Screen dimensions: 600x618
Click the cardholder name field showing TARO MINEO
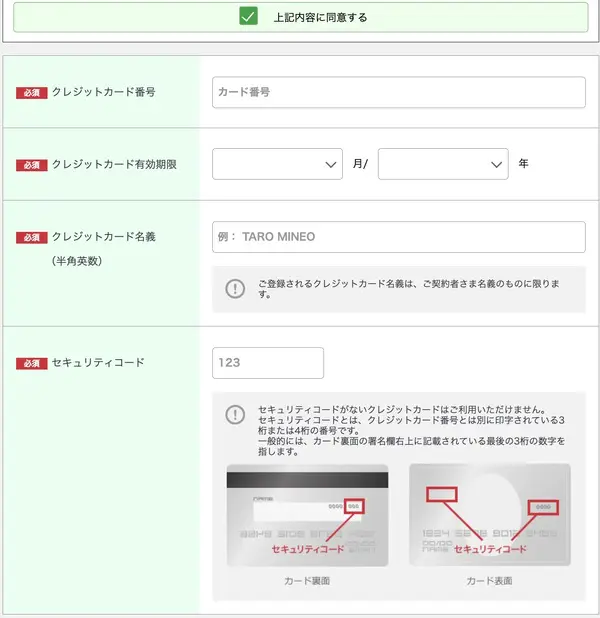[x=398, y=237]
